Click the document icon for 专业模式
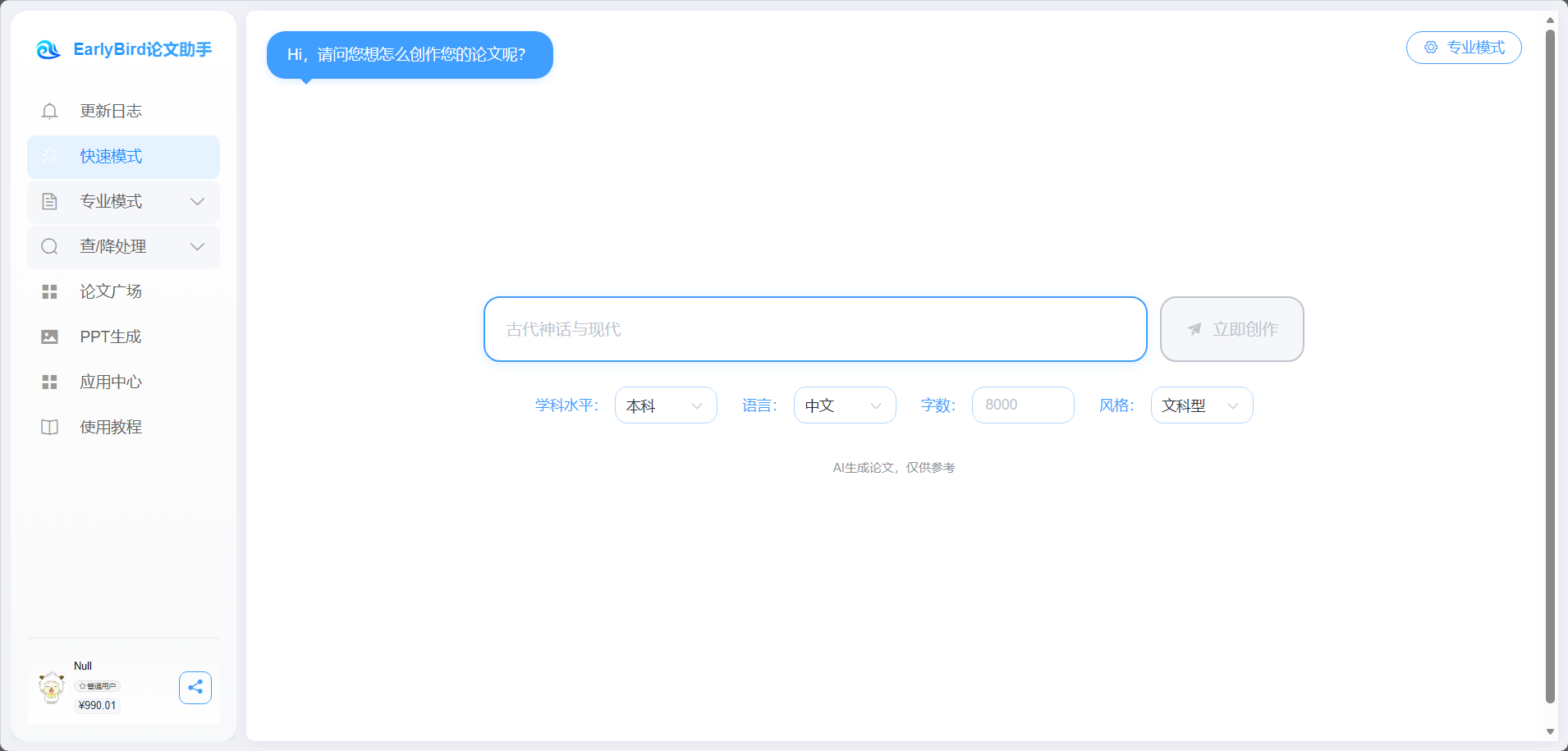1568x751 pixels. pyautogui.click(x=49, y=201)
